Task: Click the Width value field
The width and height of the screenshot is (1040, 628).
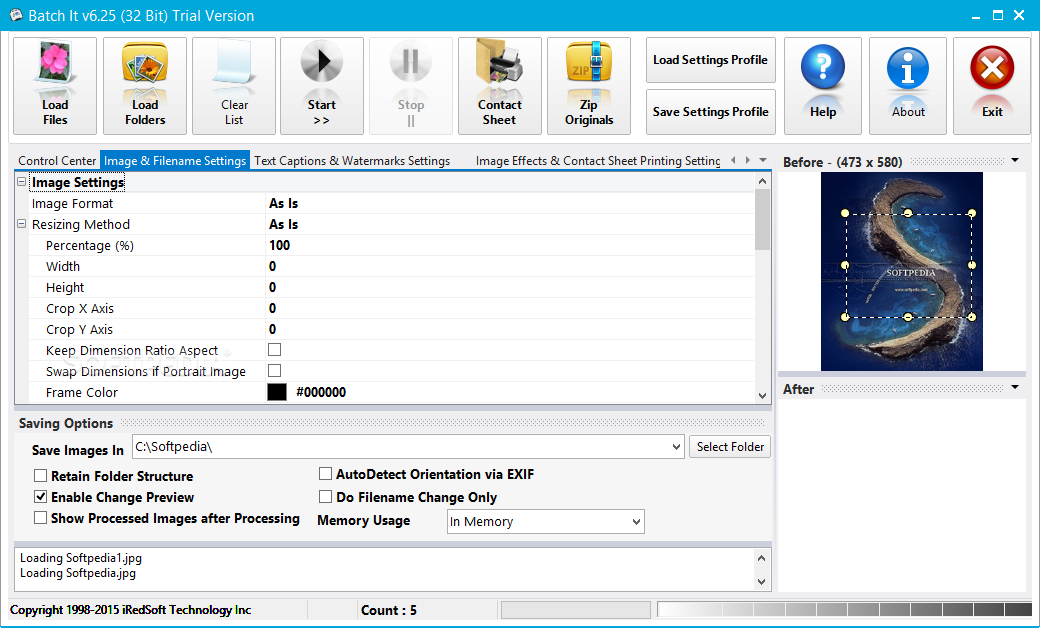Action: (x=509, y=267)
